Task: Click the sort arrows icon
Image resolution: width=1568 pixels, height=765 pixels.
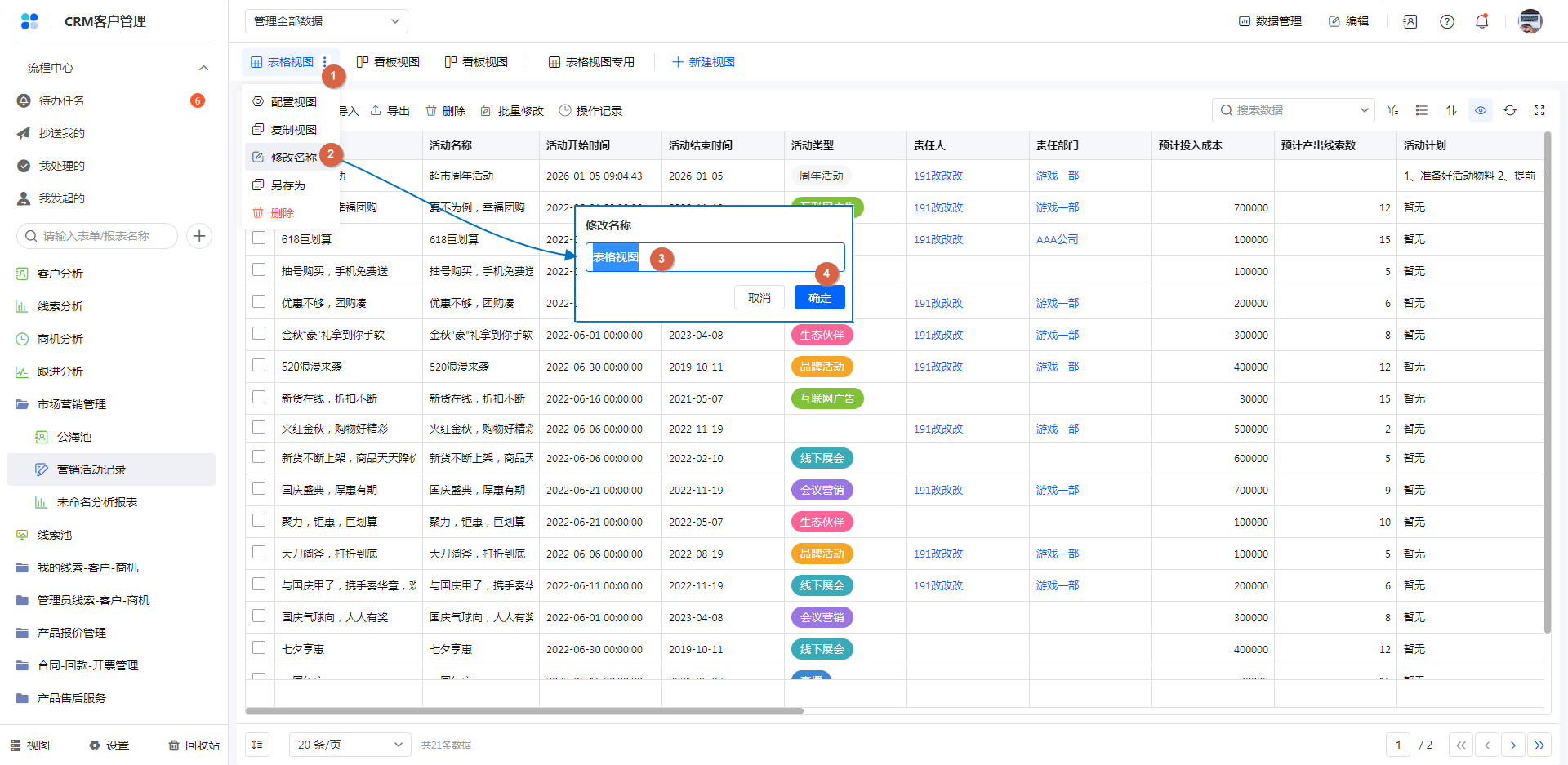Action: [x=1451, y=110]
